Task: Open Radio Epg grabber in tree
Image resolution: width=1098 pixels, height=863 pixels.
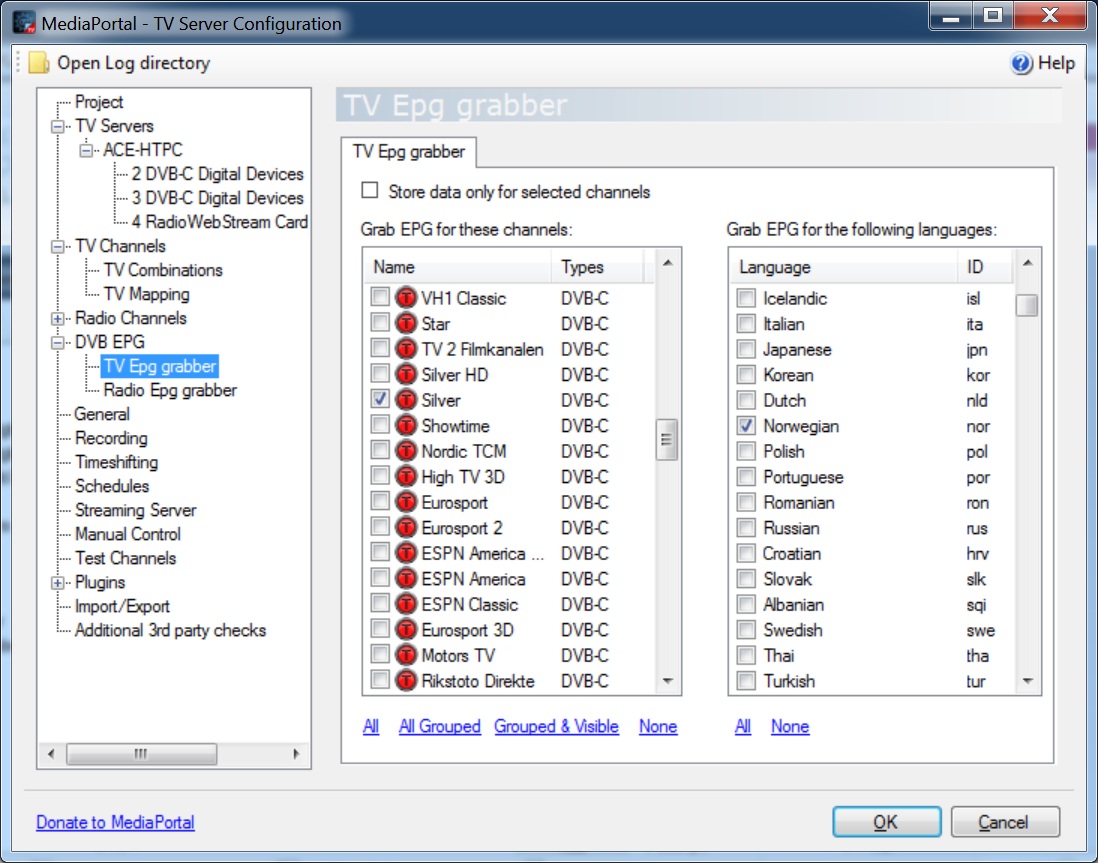Action: point(169,390)
